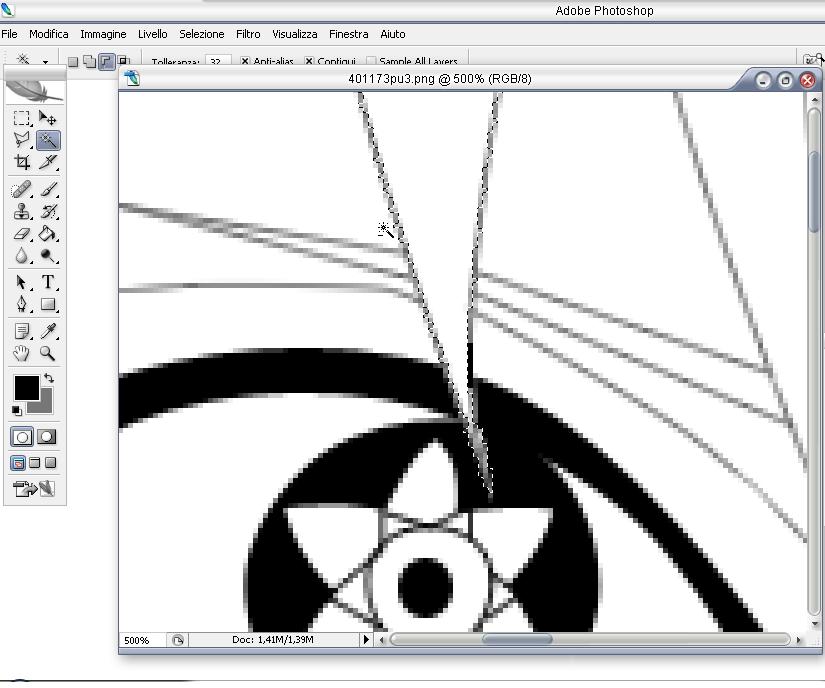This screenshot has width=825, height=688.
Task: Uncheck the Contigui checkbox
Action: coord(309,62)
